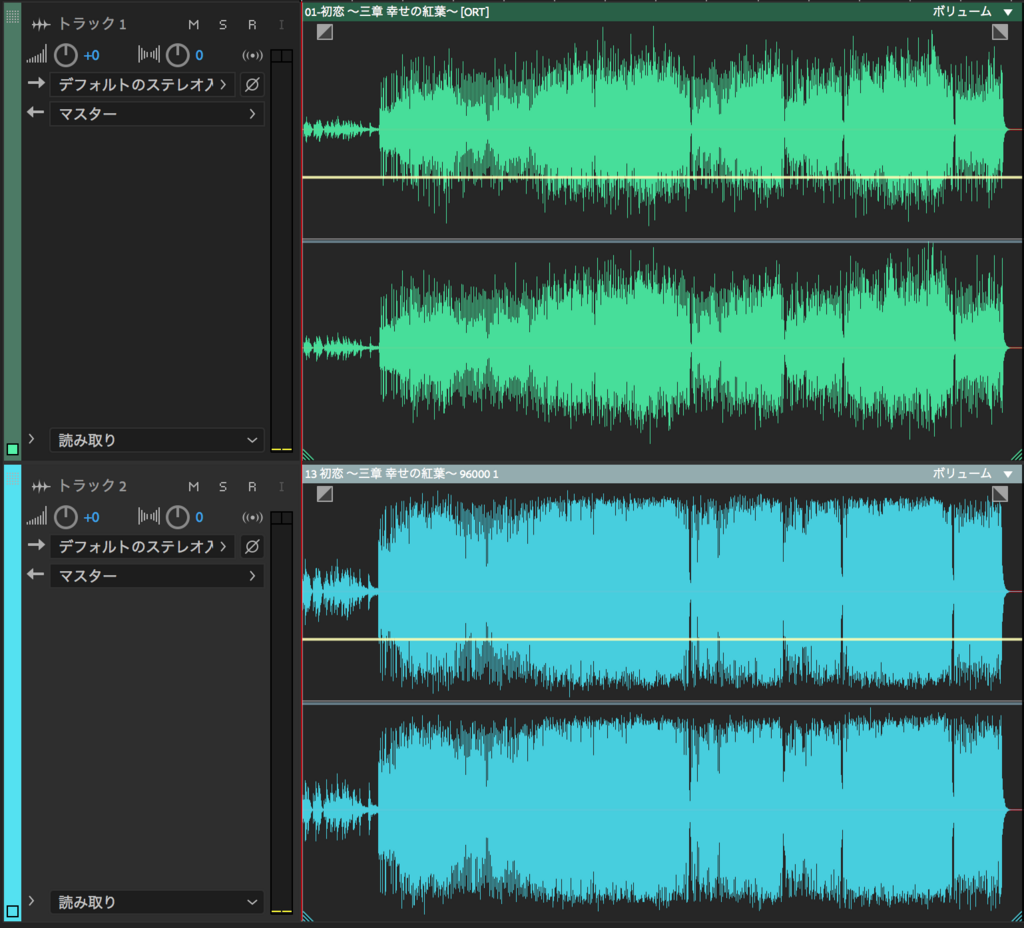This screenshot has height=928, width=1024.
Task: Toggle Track 2 sum to mono icon
Action: pyautogui.click(x=253, y=517)
